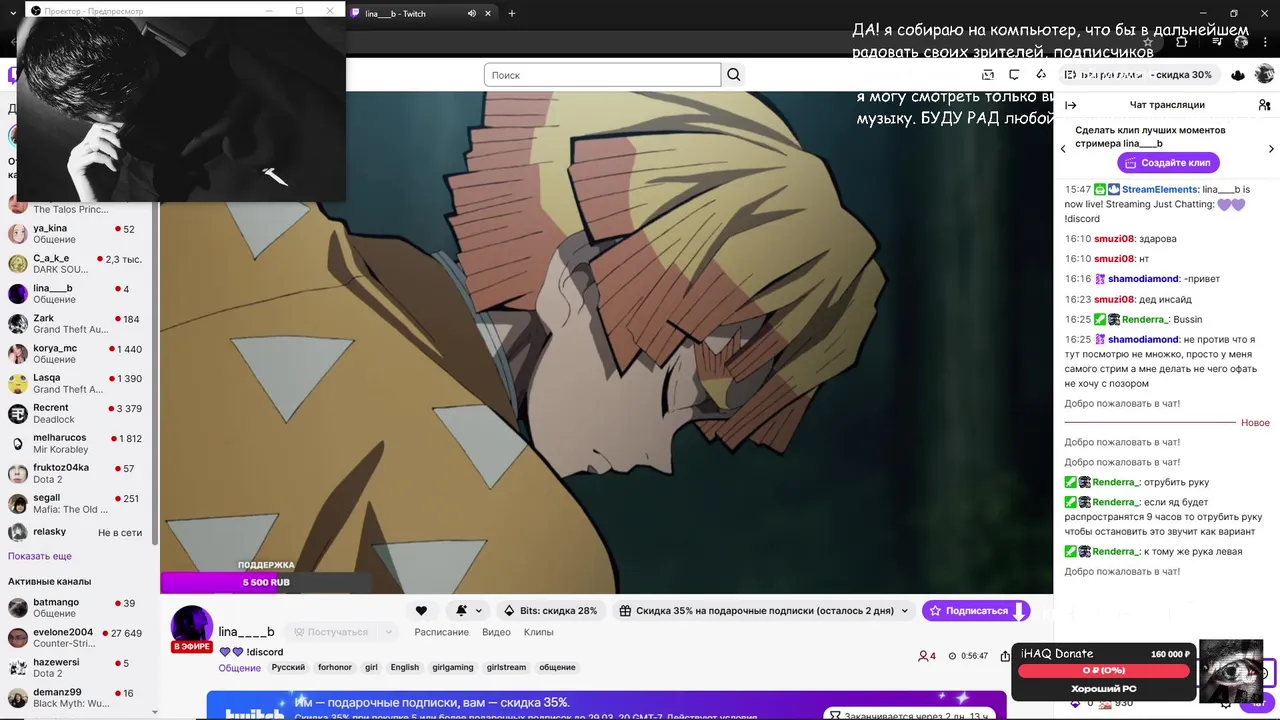
Task: Click the Общение category link
Action: [x=240, y=668]
